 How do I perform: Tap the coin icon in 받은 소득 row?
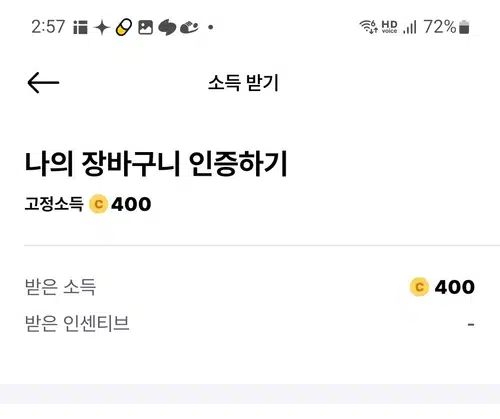tap(419, 287)
